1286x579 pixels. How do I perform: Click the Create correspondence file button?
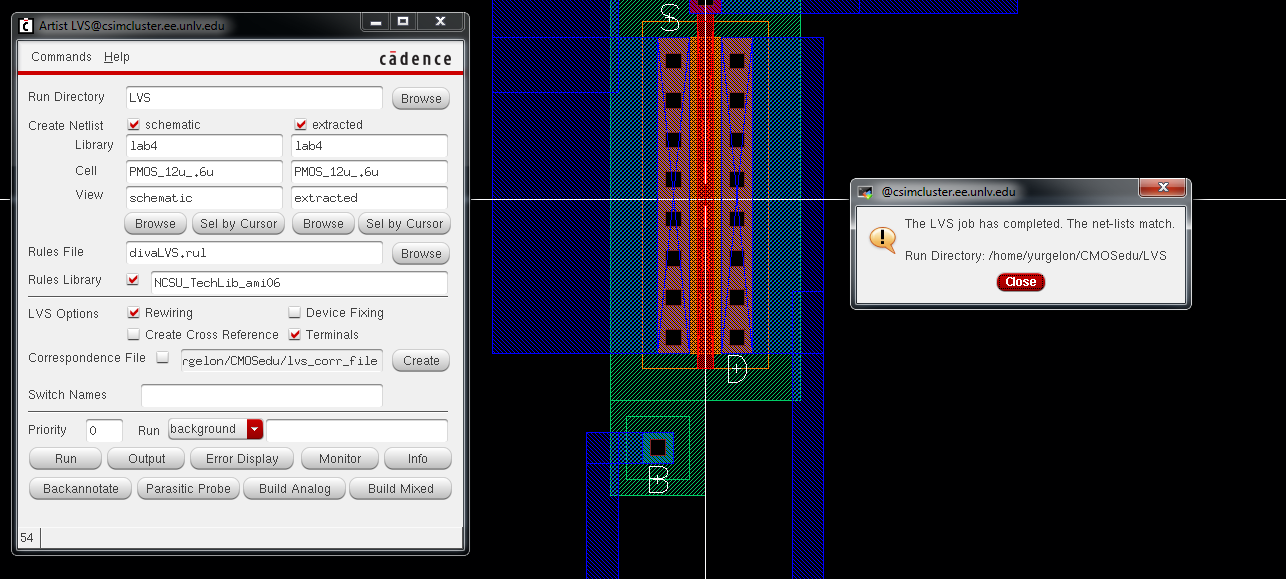pos(421,361)
